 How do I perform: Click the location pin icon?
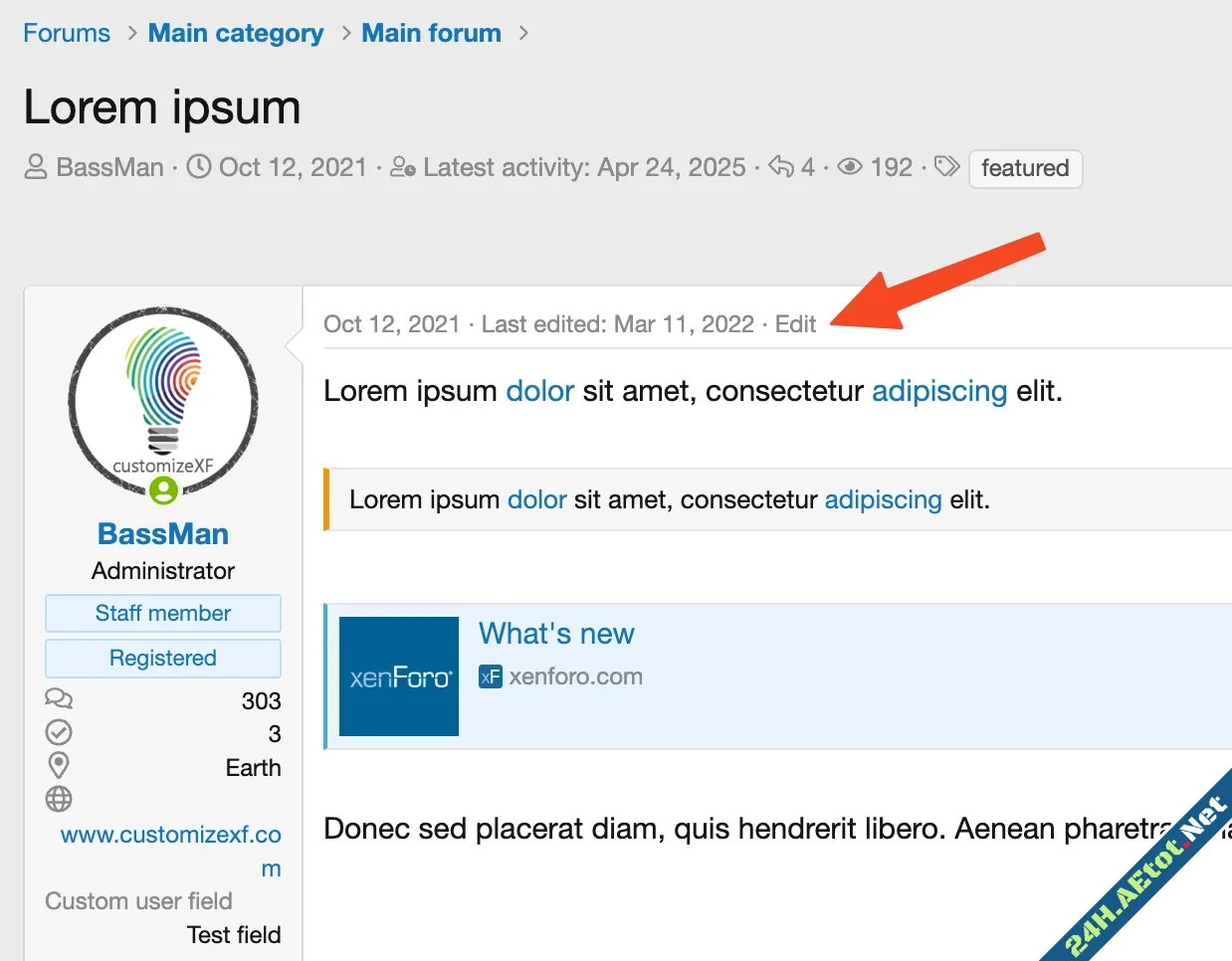[59, 765]
